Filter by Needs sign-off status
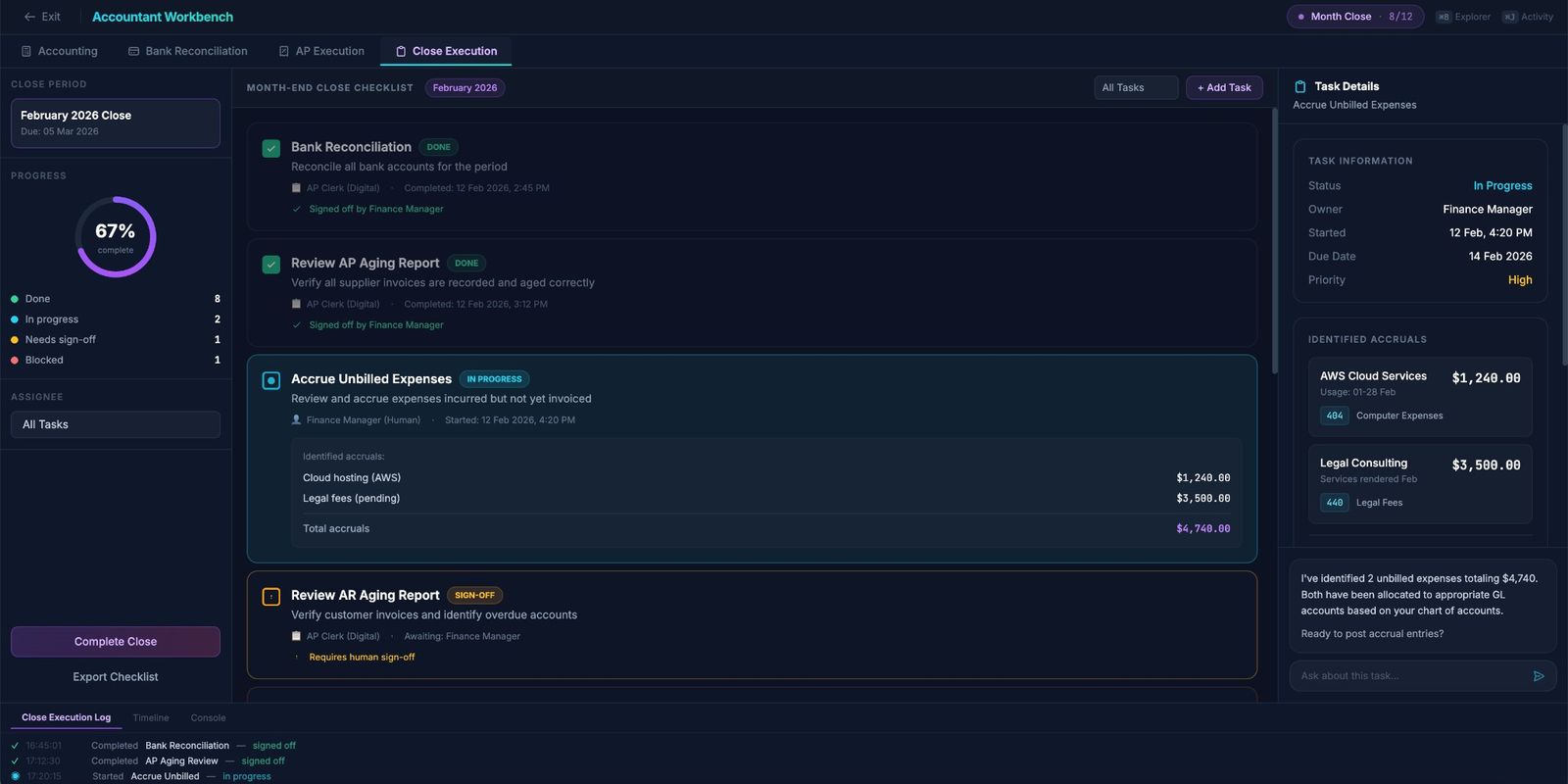Screen dimensions: 1568x784 point(116,340)
